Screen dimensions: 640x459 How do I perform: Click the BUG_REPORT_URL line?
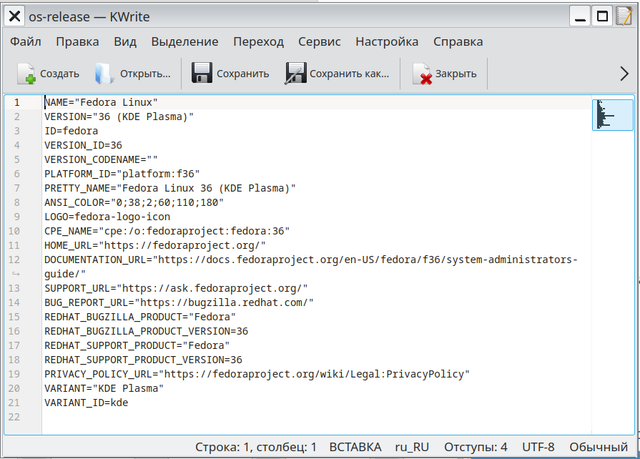coord(179,302)
